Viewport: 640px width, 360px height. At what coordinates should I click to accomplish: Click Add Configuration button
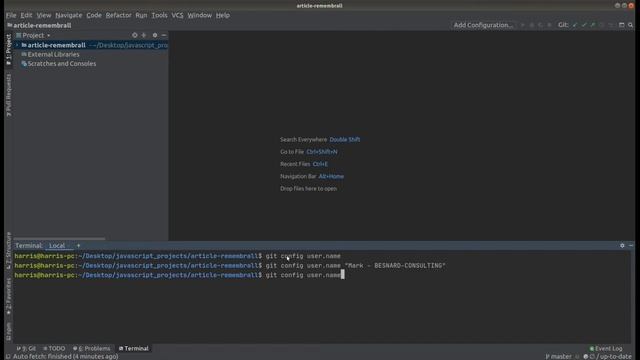coord(483,25)
